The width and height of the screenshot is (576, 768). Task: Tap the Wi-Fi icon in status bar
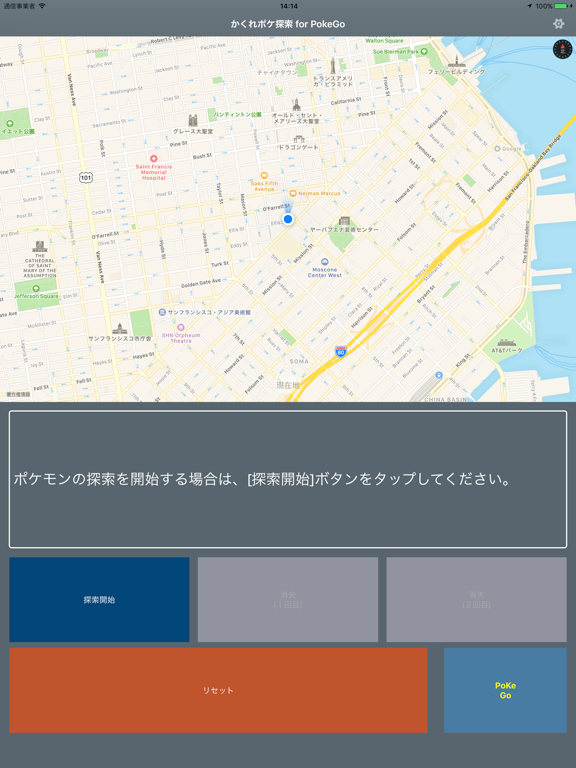click(42, 6)
